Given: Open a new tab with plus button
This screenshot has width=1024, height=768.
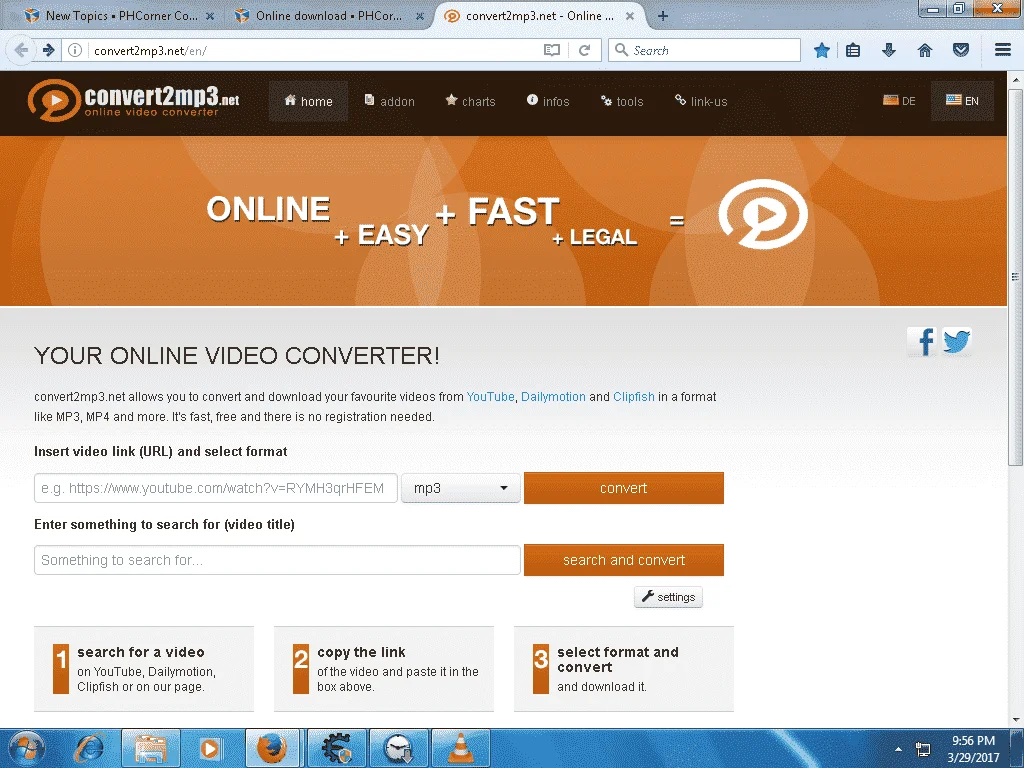Looking at the screenshot, I should (663, 16).
